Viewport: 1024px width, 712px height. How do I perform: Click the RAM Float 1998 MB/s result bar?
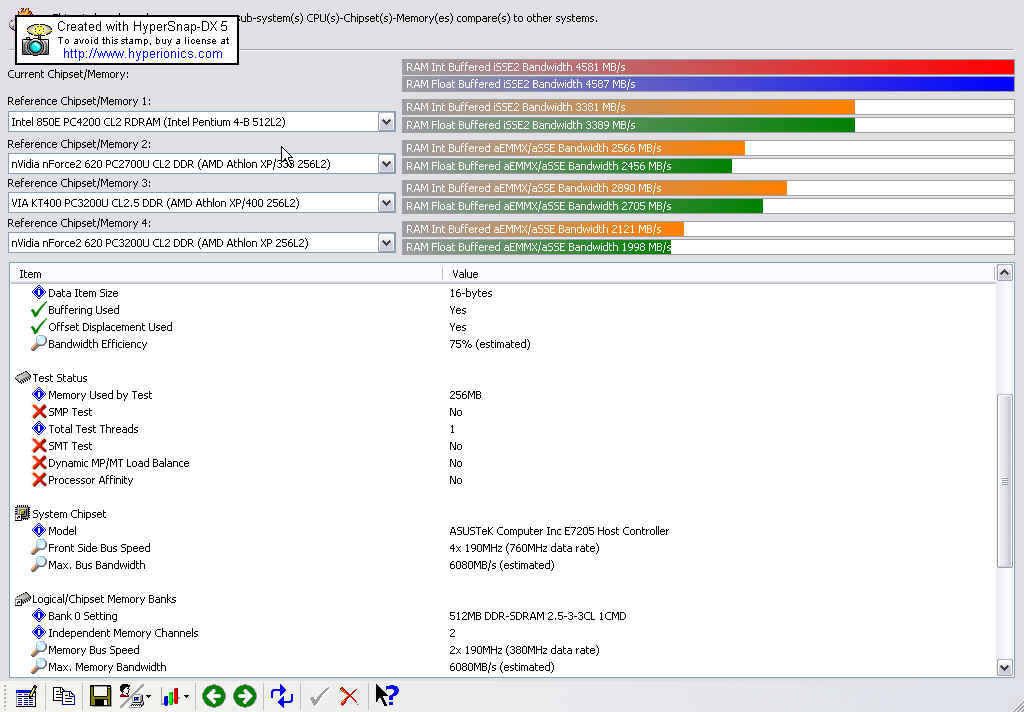pos(537,247)
